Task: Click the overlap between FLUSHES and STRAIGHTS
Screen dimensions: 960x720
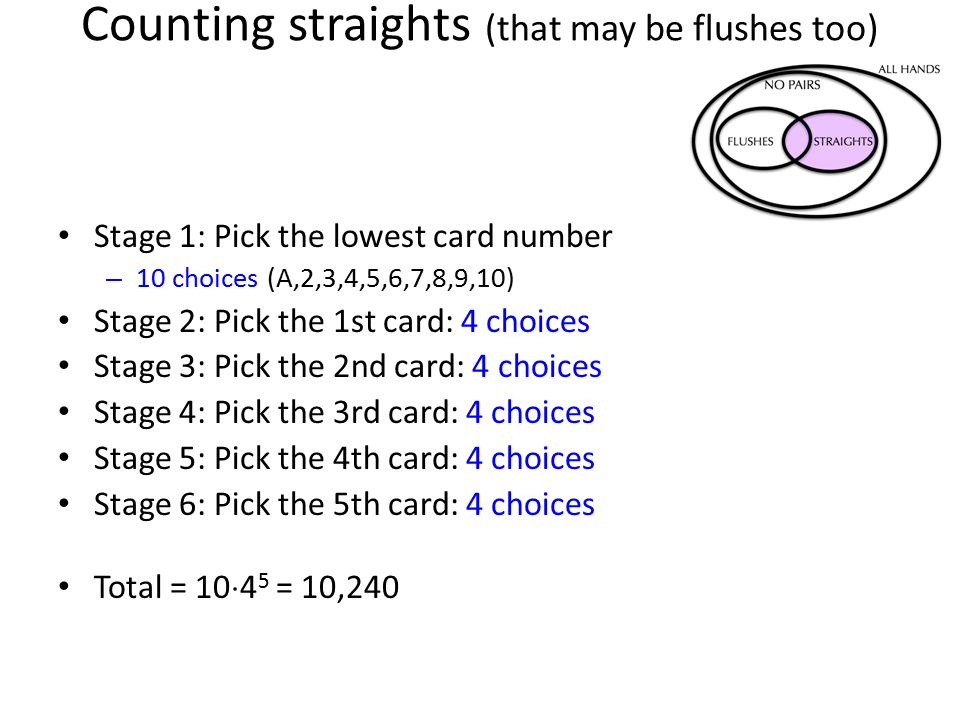Action: pyautogui.click(x=797, y=141)
